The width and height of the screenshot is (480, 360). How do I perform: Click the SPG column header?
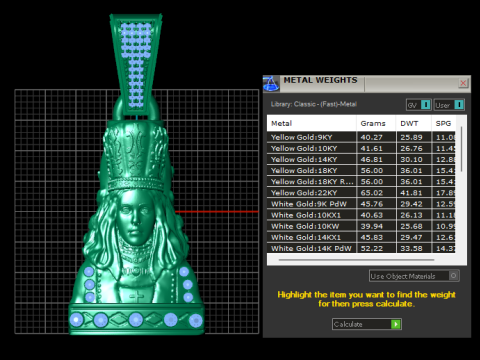click(x=443, y=123)
